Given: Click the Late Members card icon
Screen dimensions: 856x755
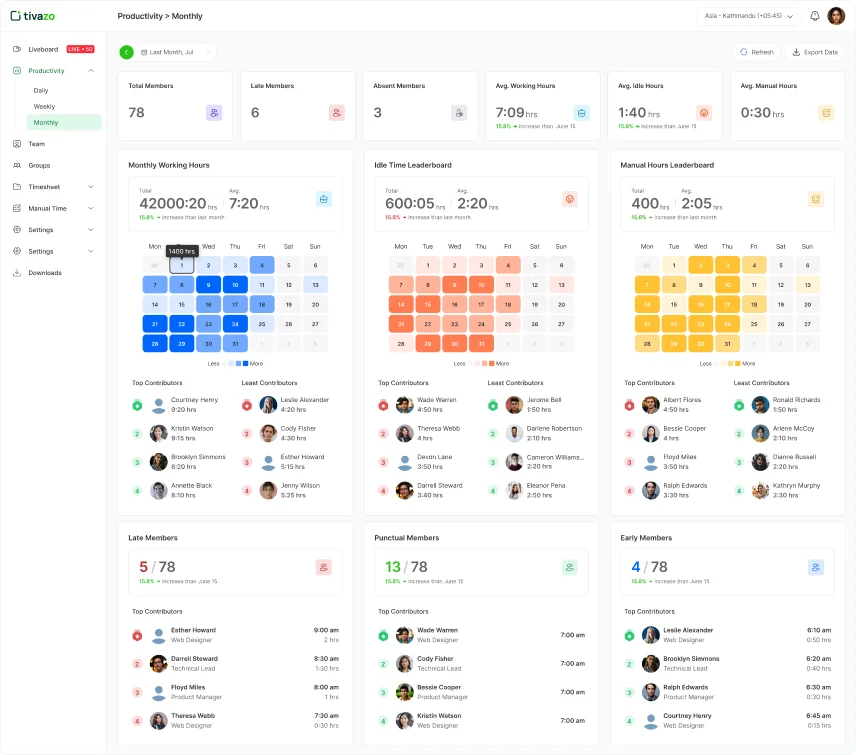Looking at the screenshot, I should tap(336, 113).
